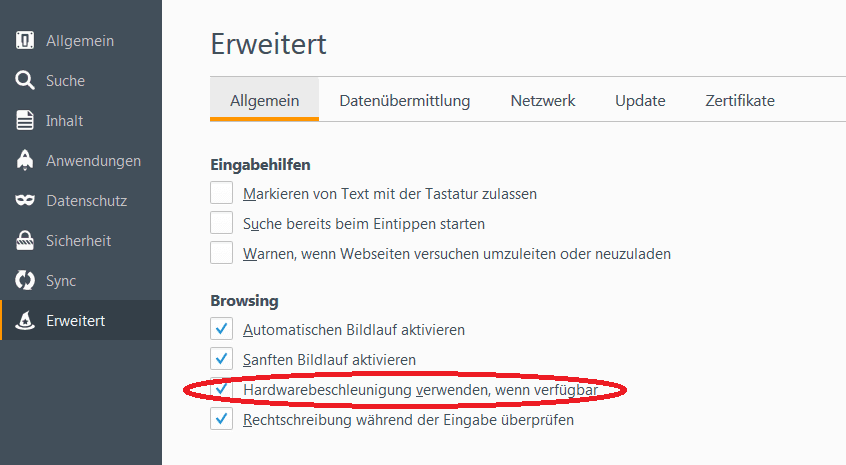This screenshot has height=465, width=846.
Task: Open the Sicherheit padlock icon
Action: pos(25,241)
